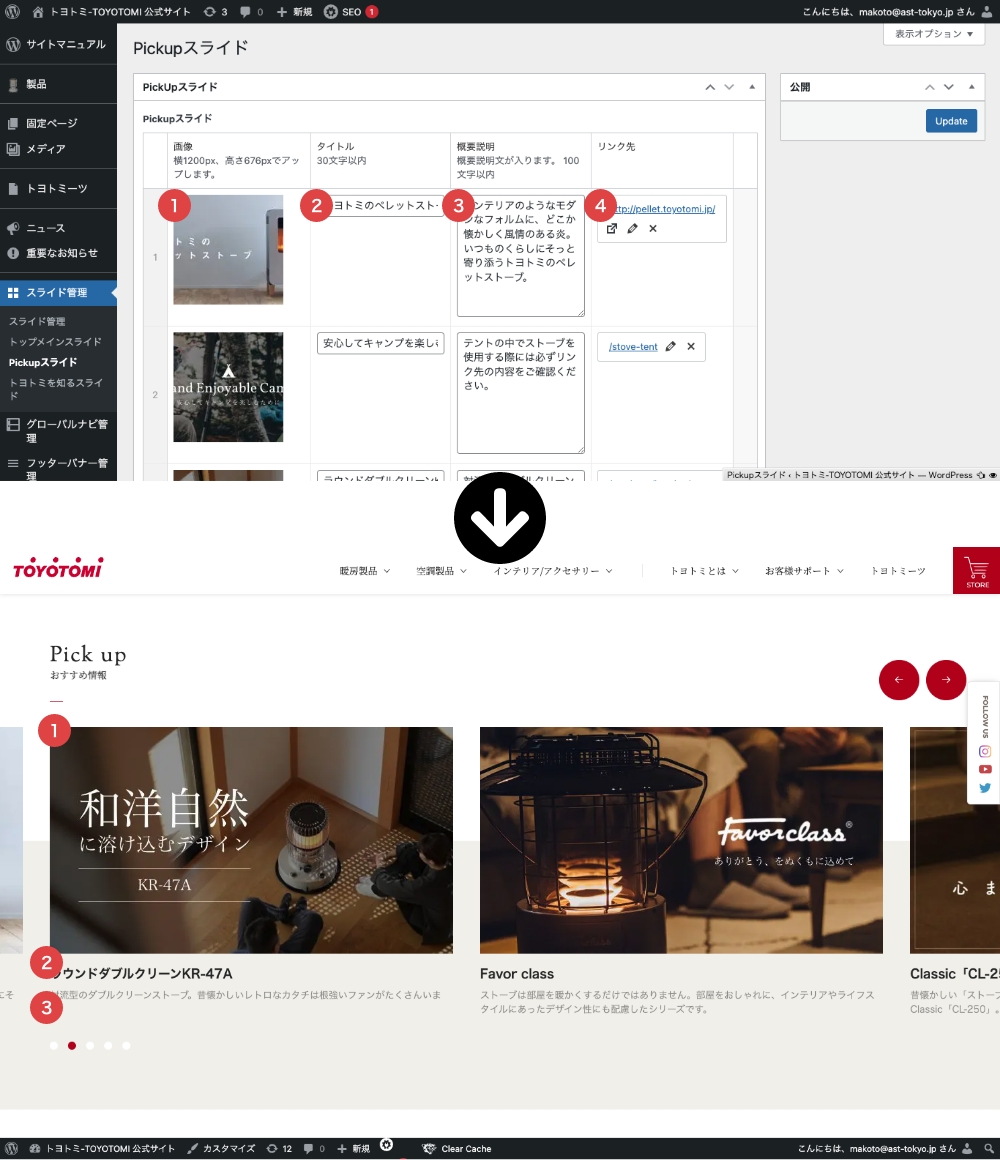Select スライド管理 main menu item
The width and height of the screenshot is (1000, 1160).
point(58,292)
